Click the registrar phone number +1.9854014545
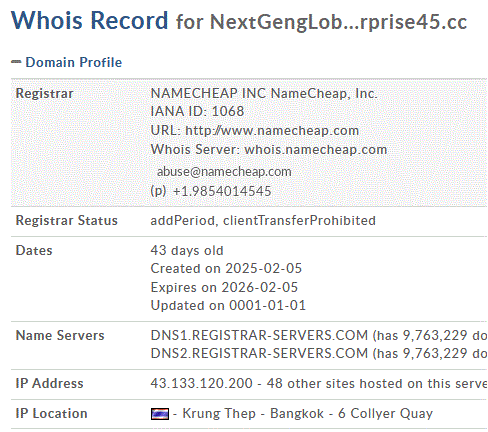The image size is (488, 432). pos(222,191)
